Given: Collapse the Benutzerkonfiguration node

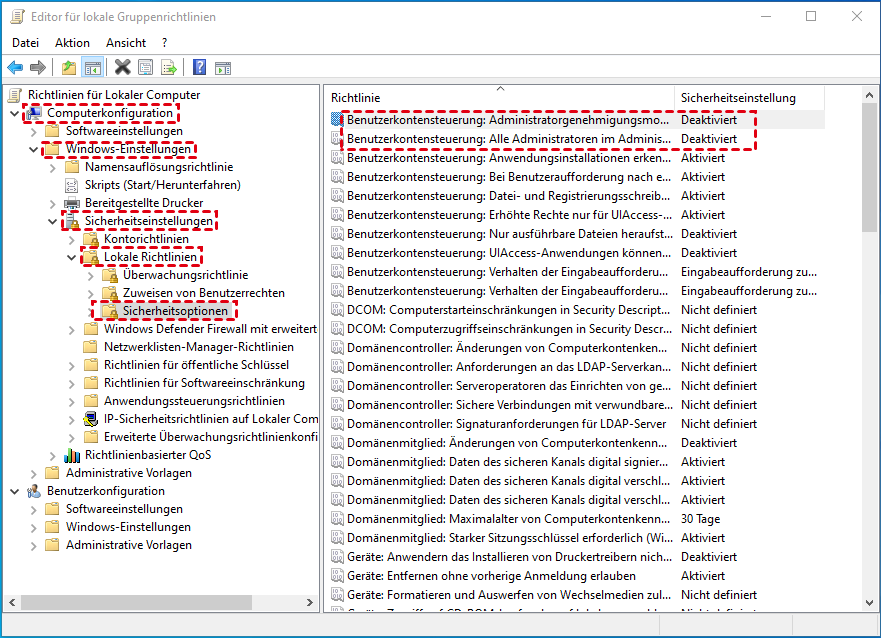Looking at the screenshot, I should tap(15, 491).
